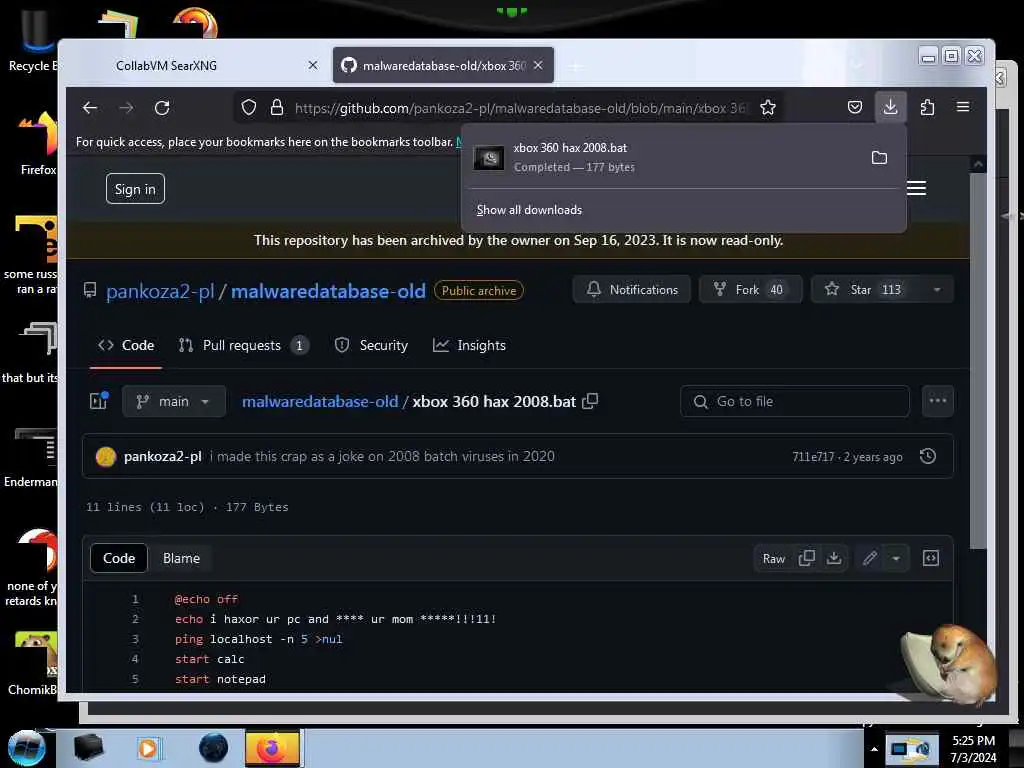Star the malwaredatabase-old repository
This screenshot has height=768, width=1024.
pos(865,289)
